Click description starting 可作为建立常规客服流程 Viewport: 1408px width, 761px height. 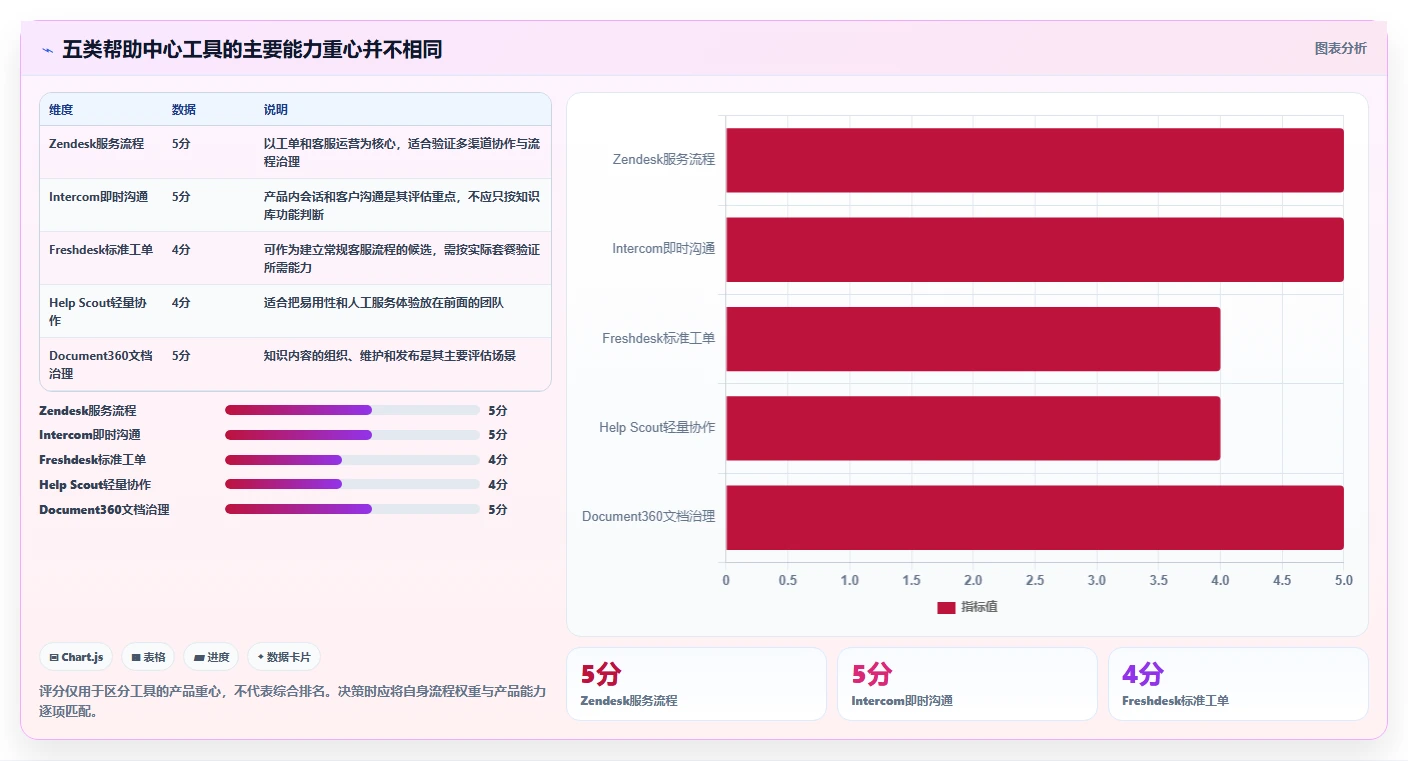pyautogui.click(x=402, y=258)
